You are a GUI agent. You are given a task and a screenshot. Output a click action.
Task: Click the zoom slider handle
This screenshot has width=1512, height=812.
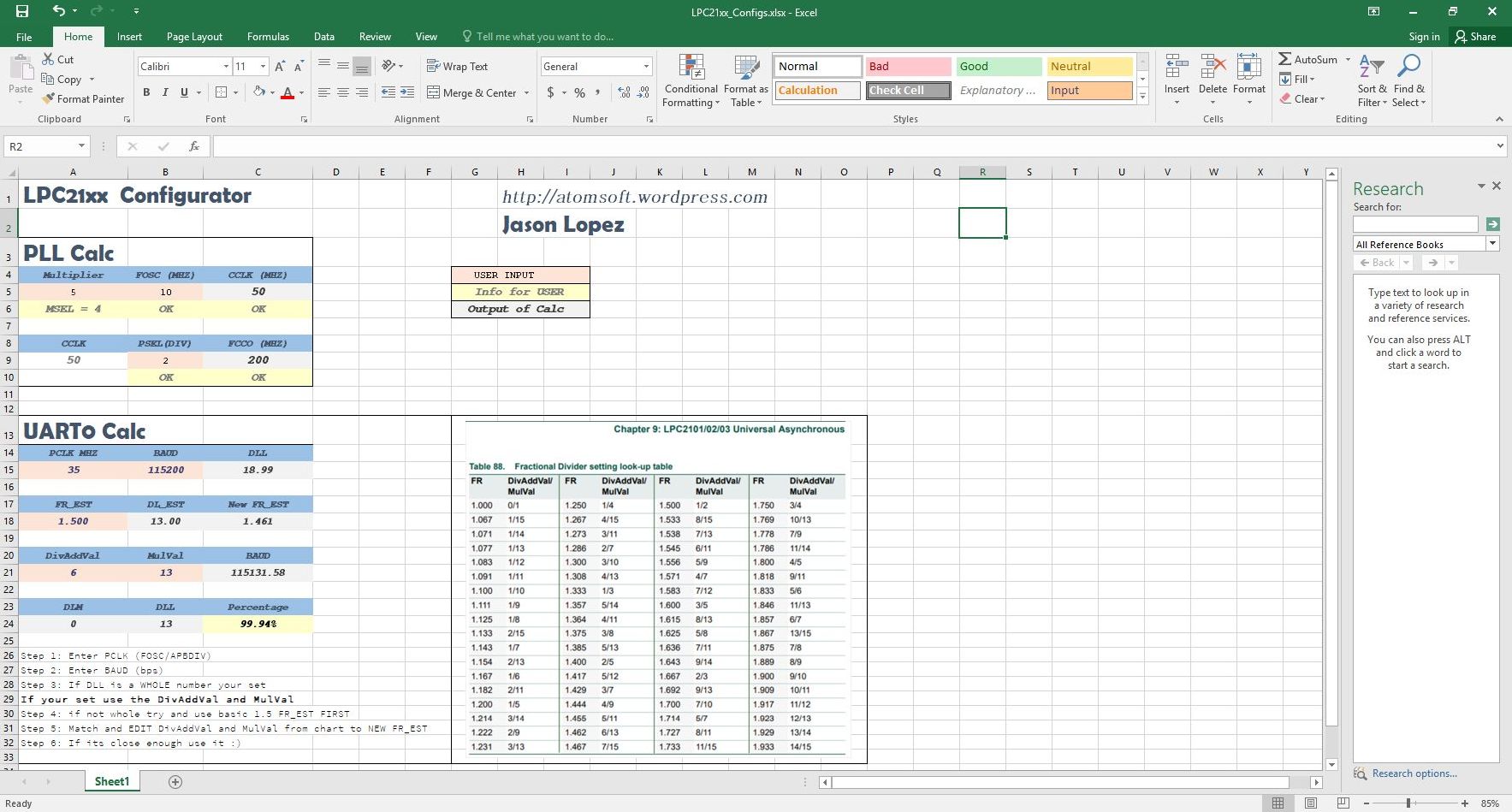click(x=1408, y=803)
